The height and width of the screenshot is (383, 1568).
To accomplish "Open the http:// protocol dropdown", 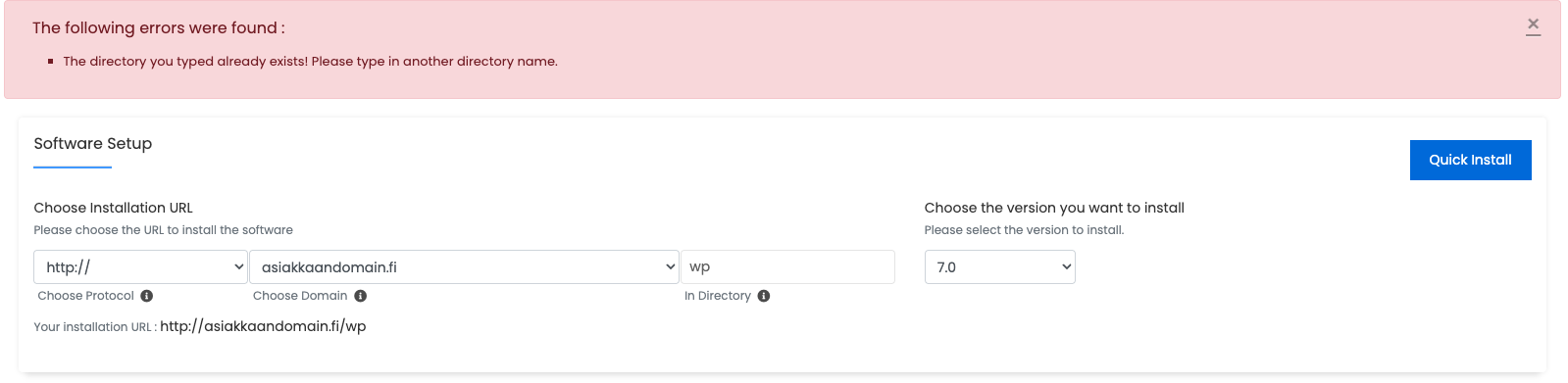I will point(141,266).
